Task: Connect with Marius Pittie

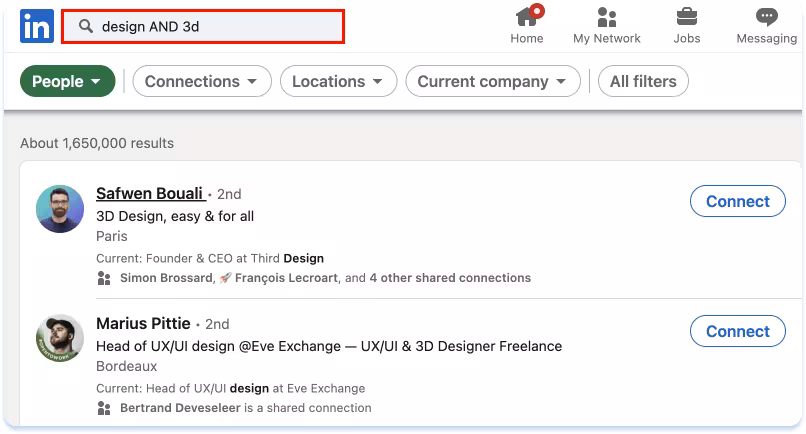Action: click(737, 331)
